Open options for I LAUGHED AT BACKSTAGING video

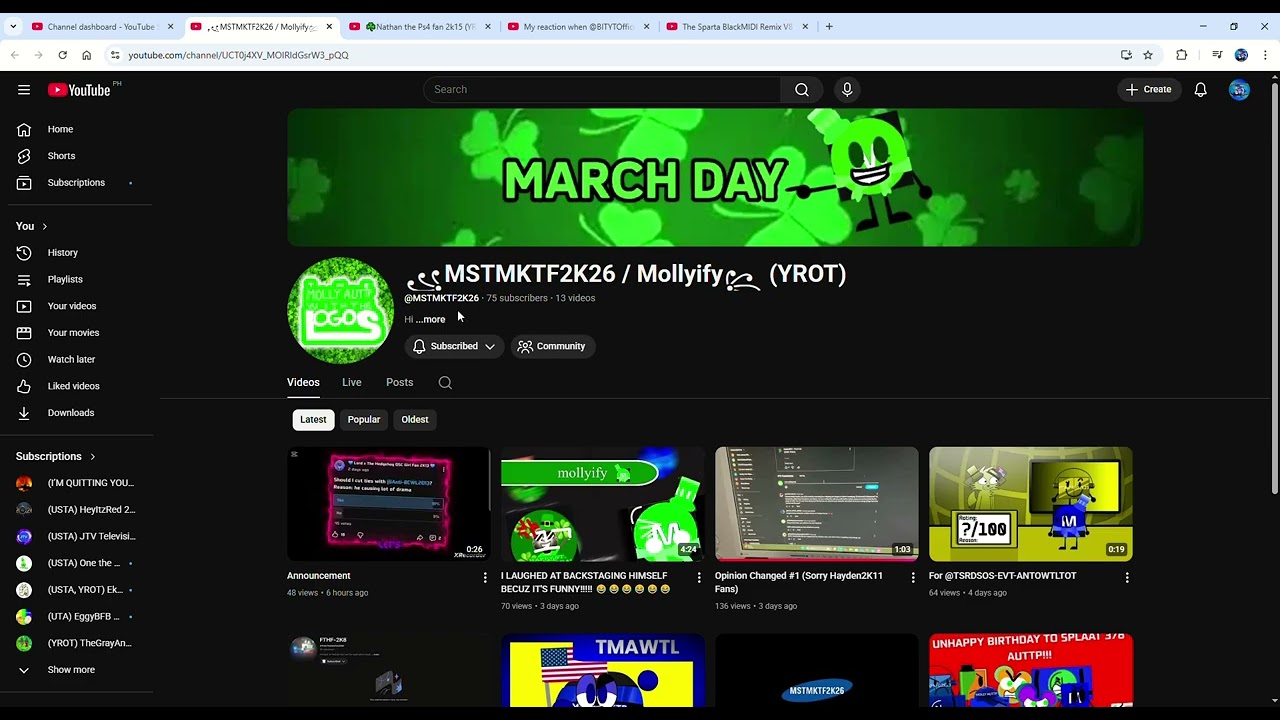pyautogui.click(x=699, y=578)
